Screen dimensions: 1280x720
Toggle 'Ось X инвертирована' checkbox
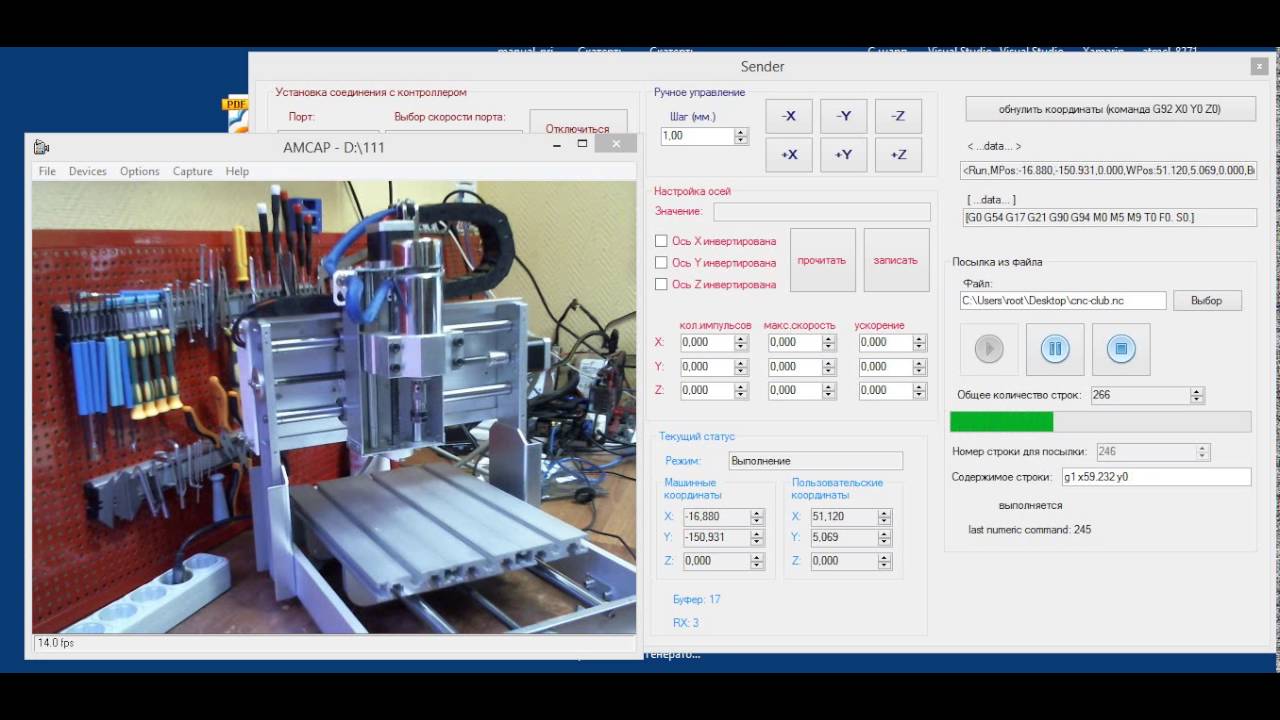click(x=661, y=241)
